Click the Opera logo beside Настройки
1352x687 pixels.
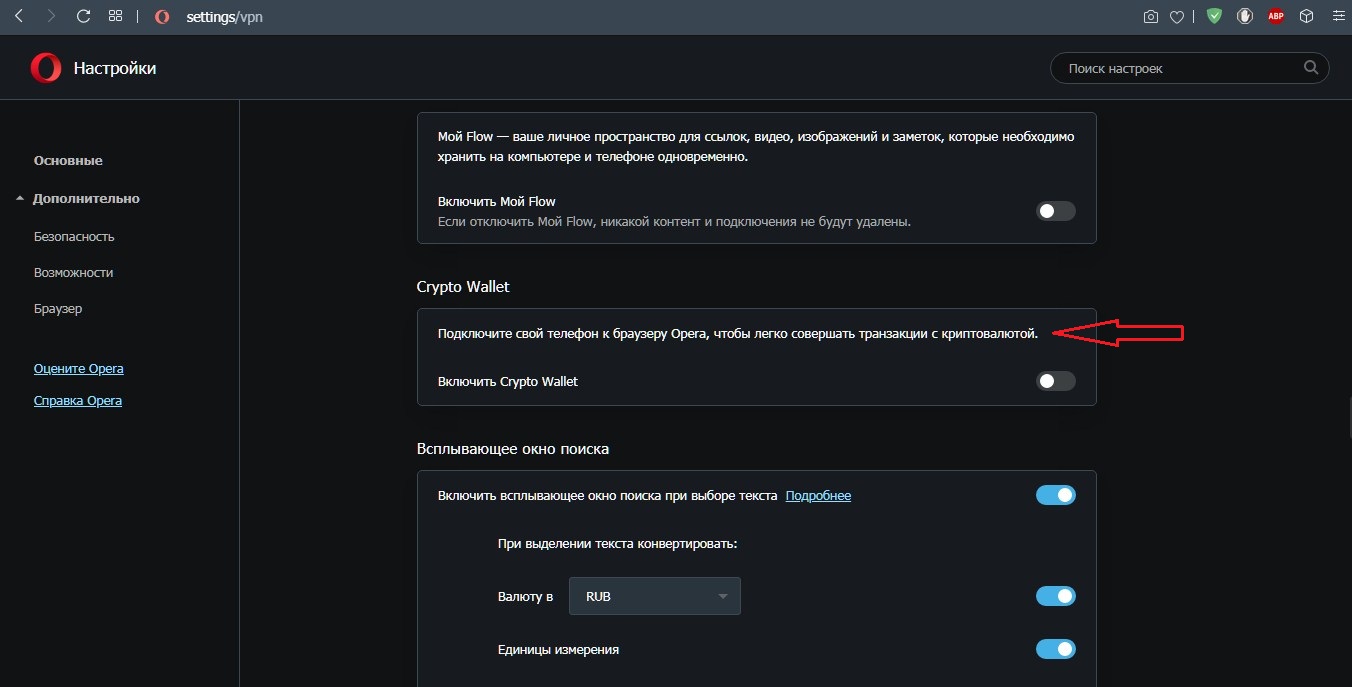[x=46, y=68]
